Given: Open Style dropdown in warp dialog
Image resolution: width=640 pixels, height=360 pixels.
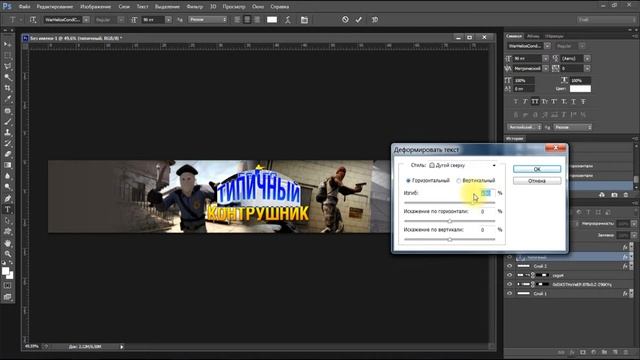Looking at the screenshot, I should pyautogui.click(x=463, y=165).
